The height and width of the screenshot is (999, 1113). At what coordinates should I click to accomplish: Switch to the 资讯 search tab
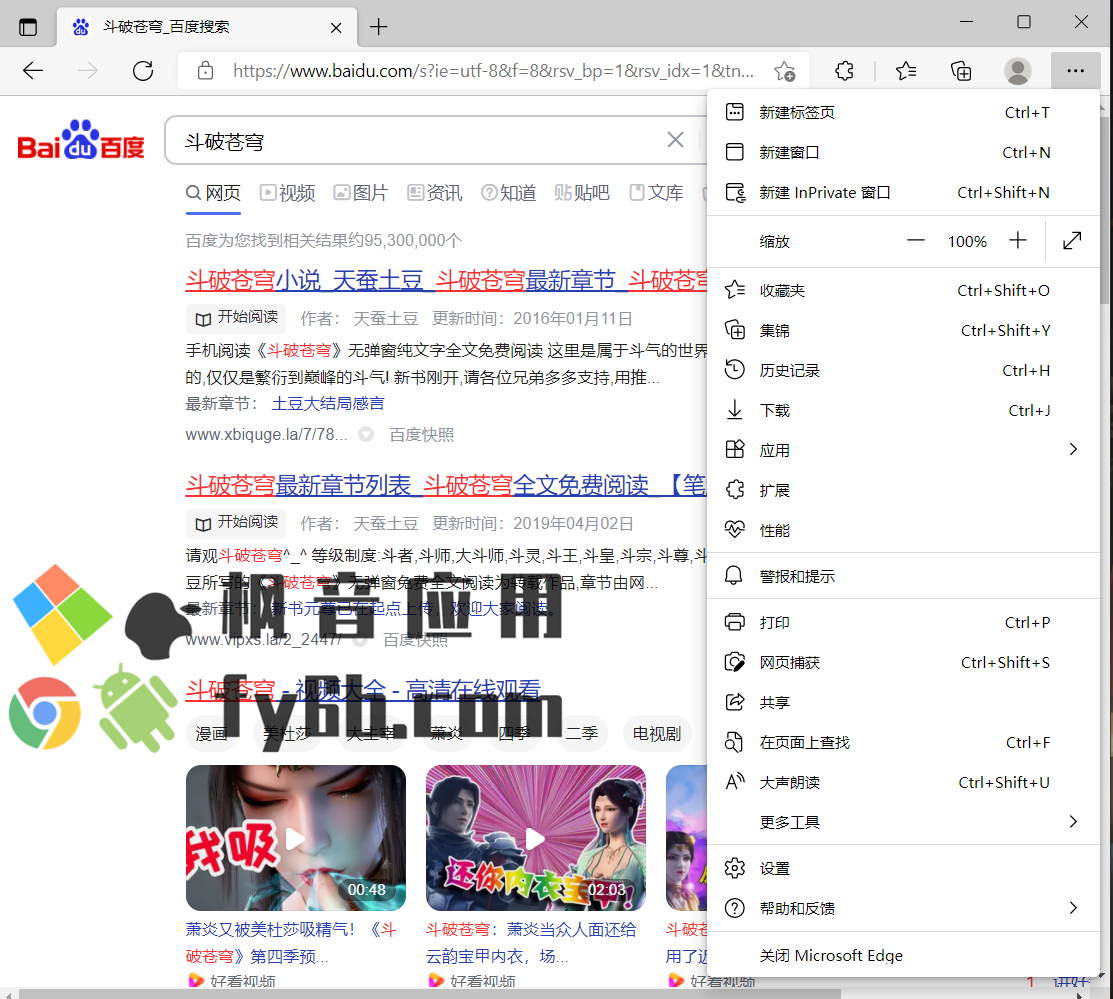[434, 193]
